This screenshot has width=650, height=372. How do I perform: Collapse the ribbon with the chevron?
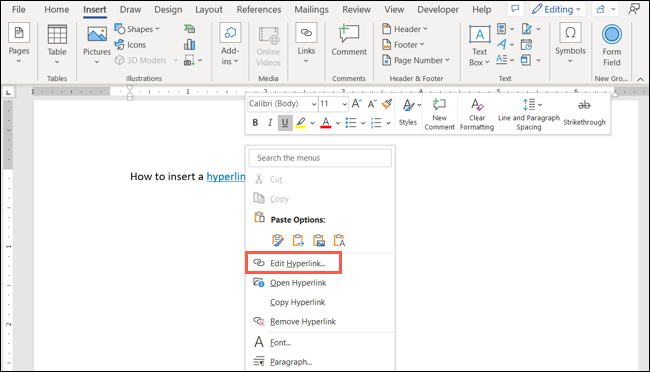(x=640, y=79)
